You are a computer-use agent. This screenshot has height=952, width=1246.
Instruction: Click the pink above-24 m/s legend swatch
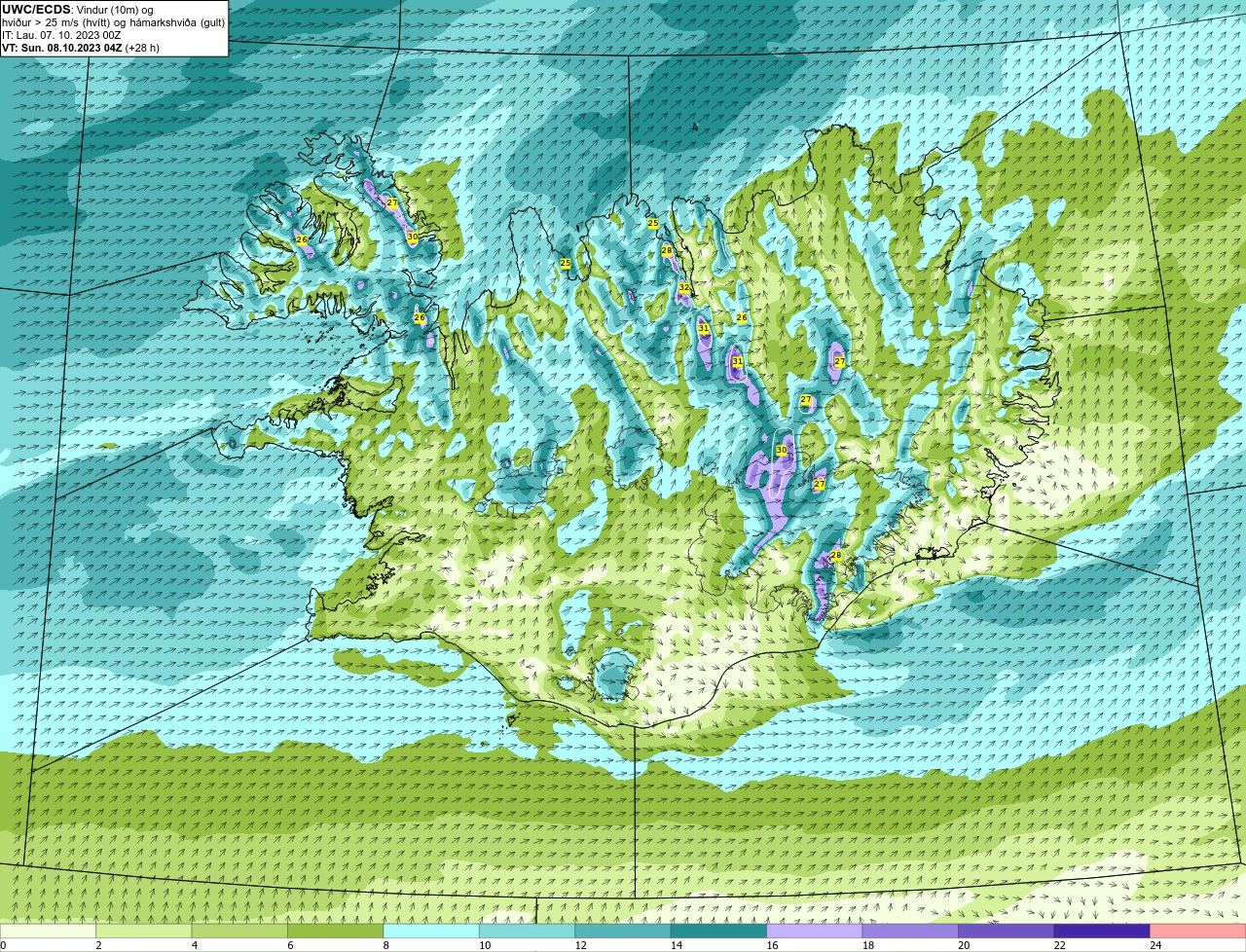coord(1197,932)
